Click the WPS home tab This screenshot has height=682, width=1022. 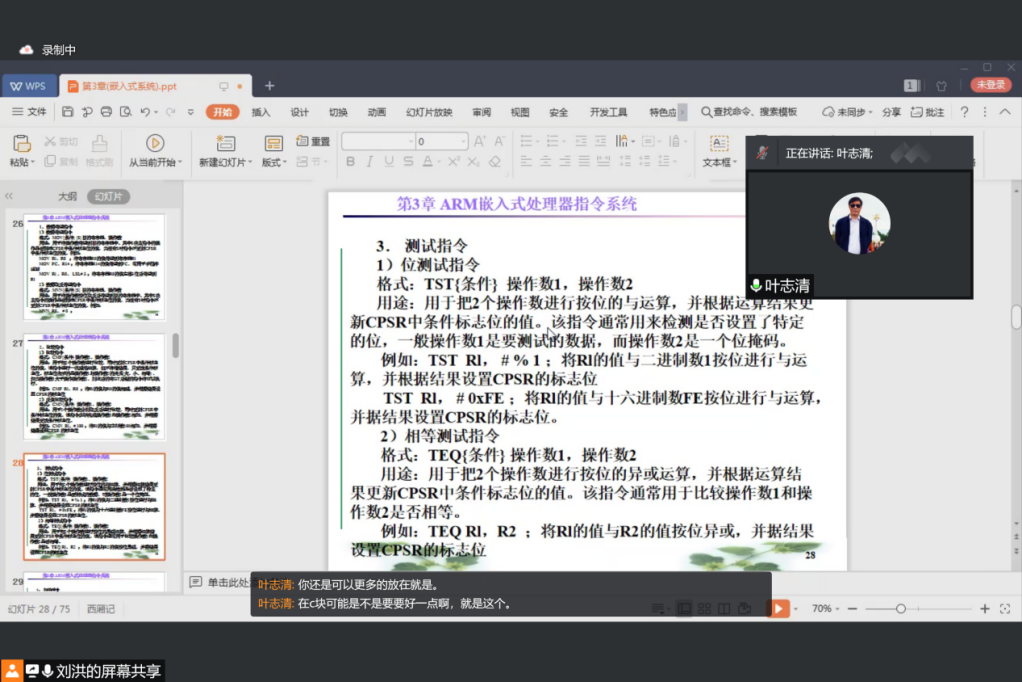29,86
